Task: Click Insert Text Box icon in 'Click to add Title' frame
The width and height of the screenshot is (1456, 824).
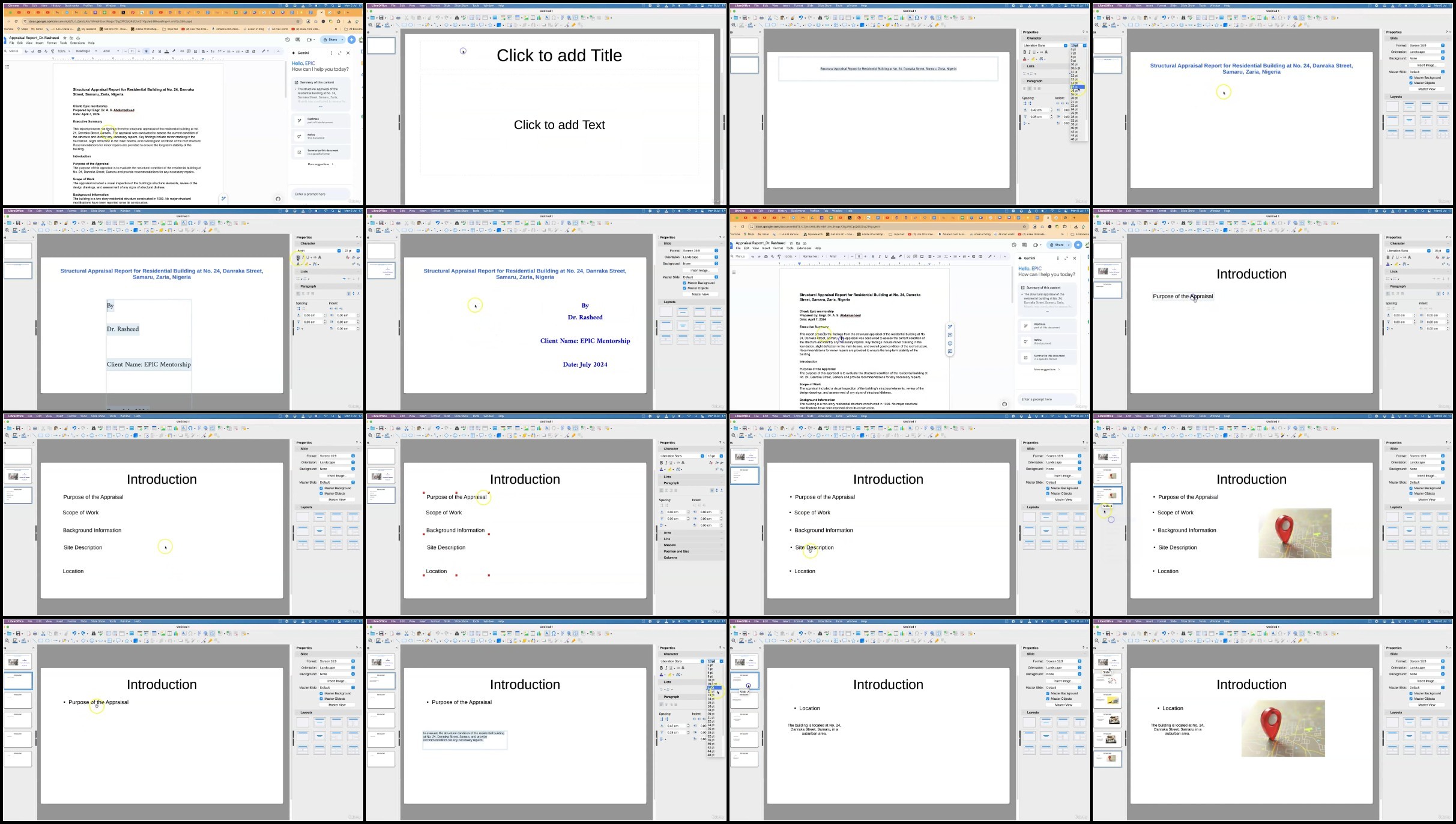Action: coord(547,18)
